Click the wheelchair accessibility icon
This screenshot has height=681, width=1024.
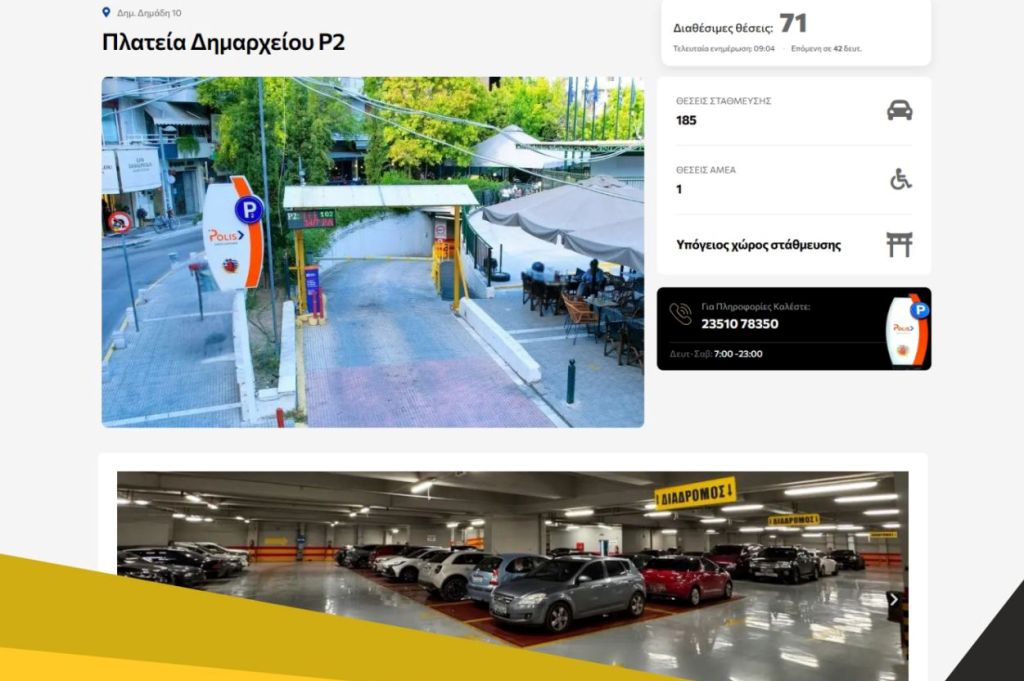click(x=901, y=179)
